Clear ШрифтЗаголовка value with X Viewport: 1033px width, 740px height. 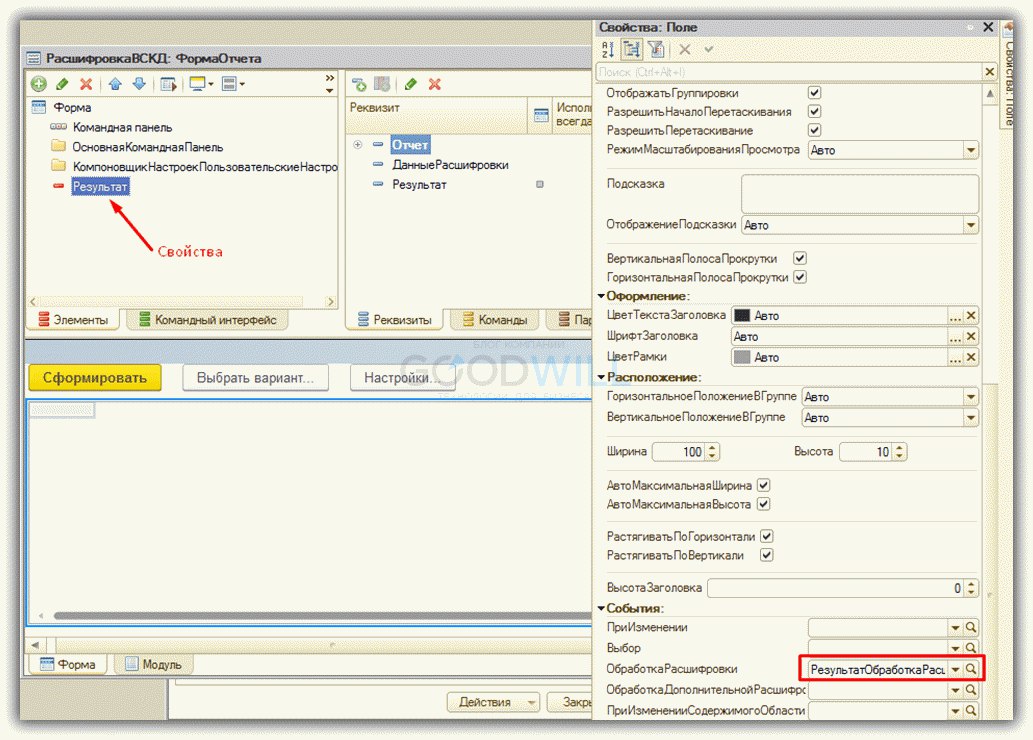971,337
